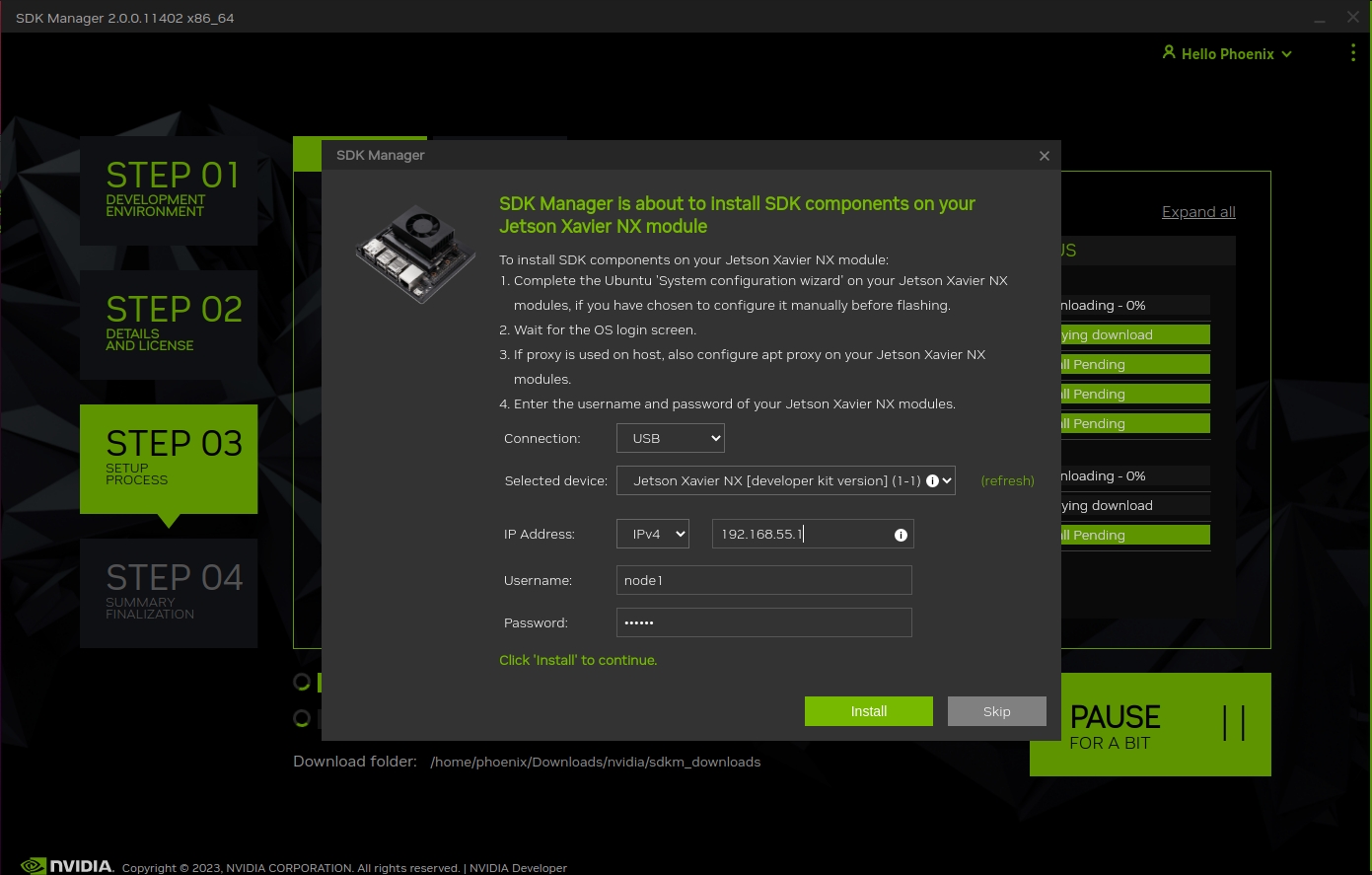This screenshot has height=875, width=1372.
Task: Close the main SDK Manager window
Action: click(x=1353, y=18)
